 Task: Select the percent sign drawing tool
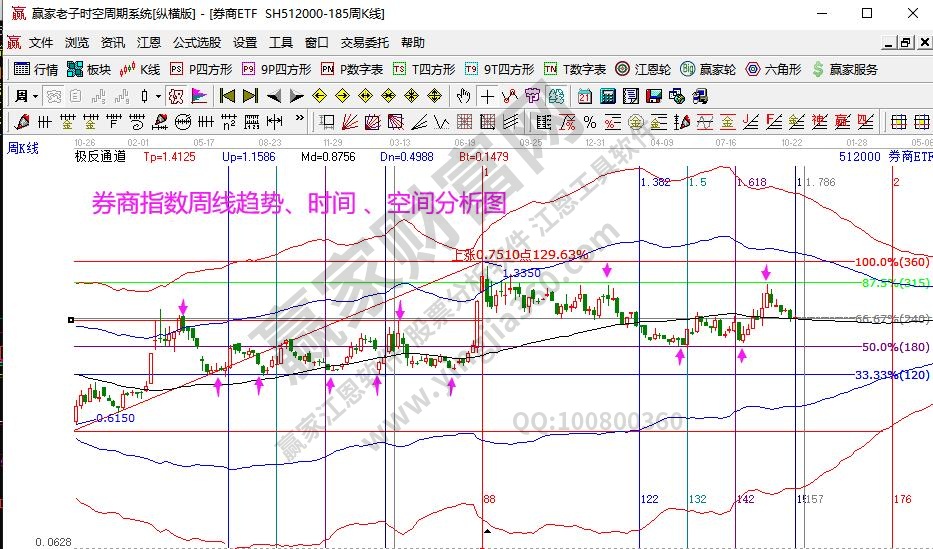tap(590, 121)
